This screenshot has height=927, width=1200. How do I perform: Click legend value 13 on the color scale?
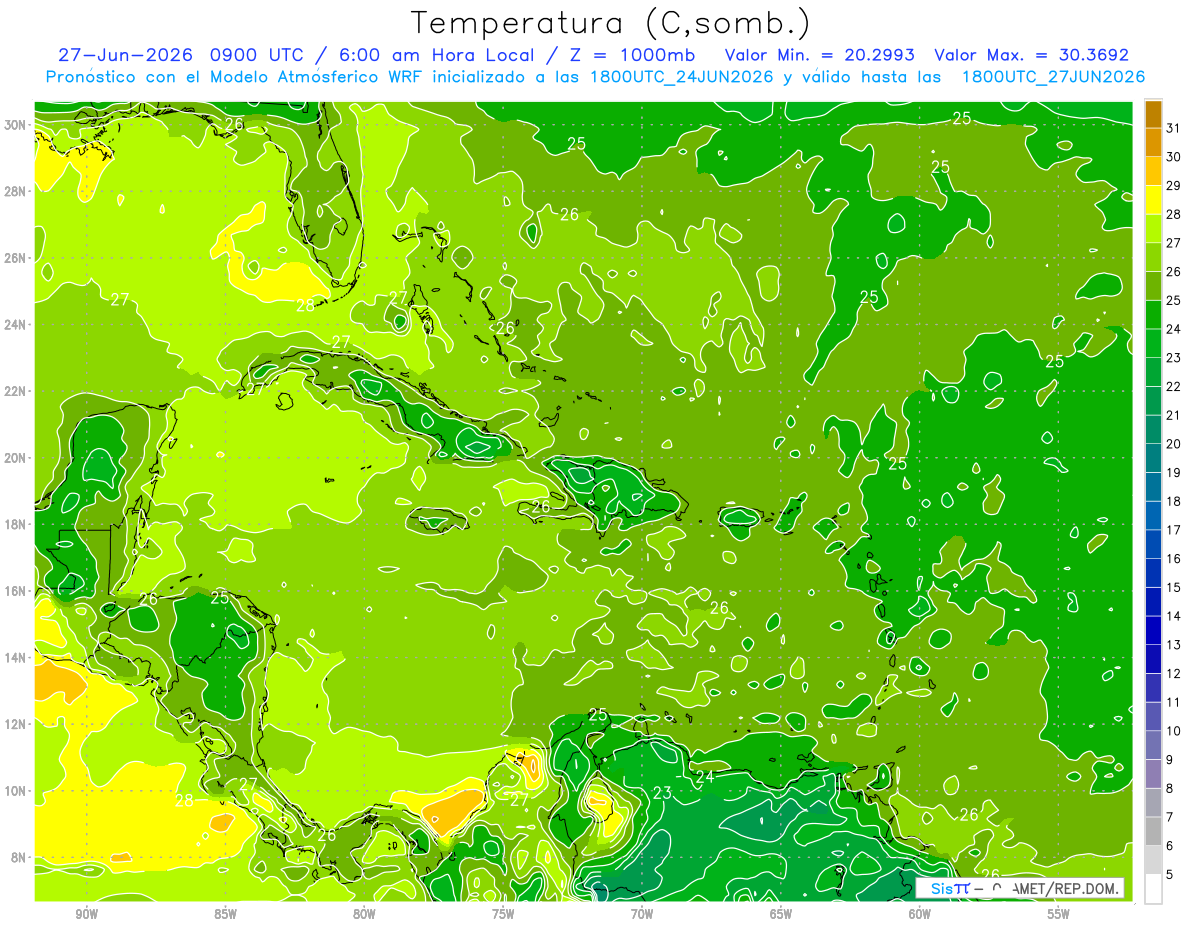pos(1174,645)
